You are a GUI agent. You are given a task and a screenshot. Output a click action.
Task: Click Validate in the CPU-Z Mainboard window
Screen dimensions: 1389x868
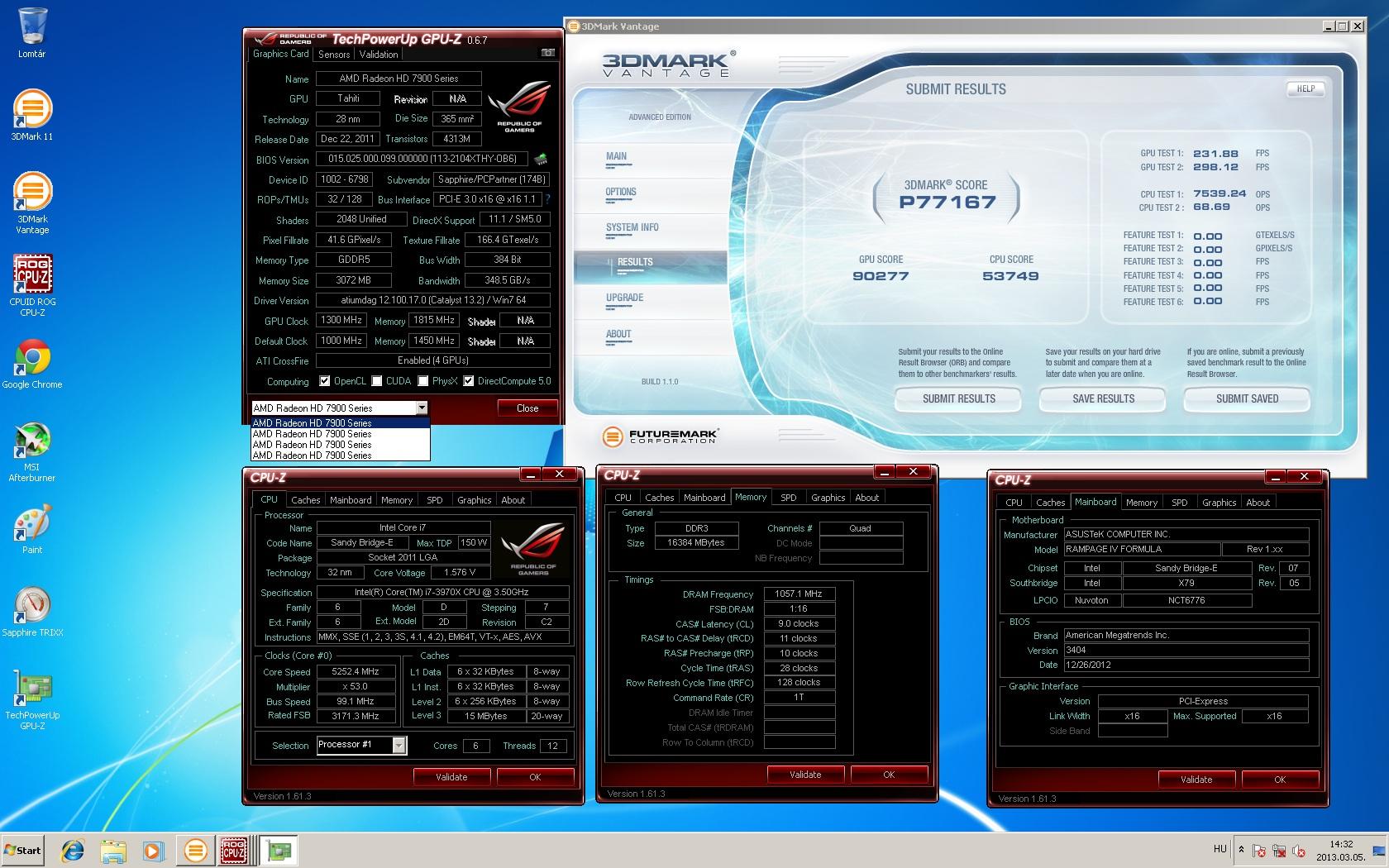1196,780
